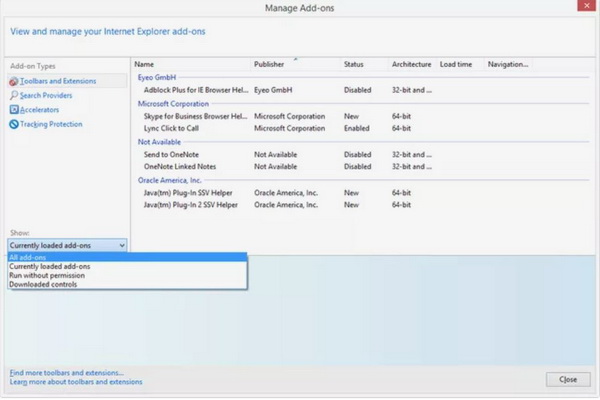Click the Search Providers magnifier icon
600x400 pixels.
[14, 95]
